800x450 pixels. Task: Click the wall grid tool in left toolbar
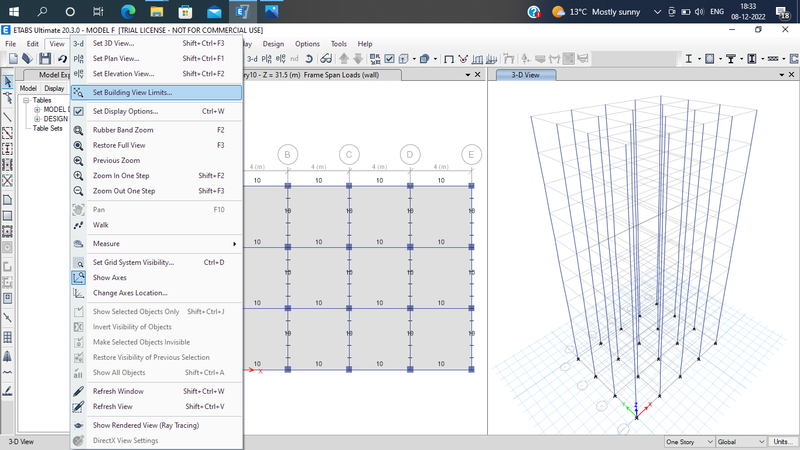(x=8, y=337)
